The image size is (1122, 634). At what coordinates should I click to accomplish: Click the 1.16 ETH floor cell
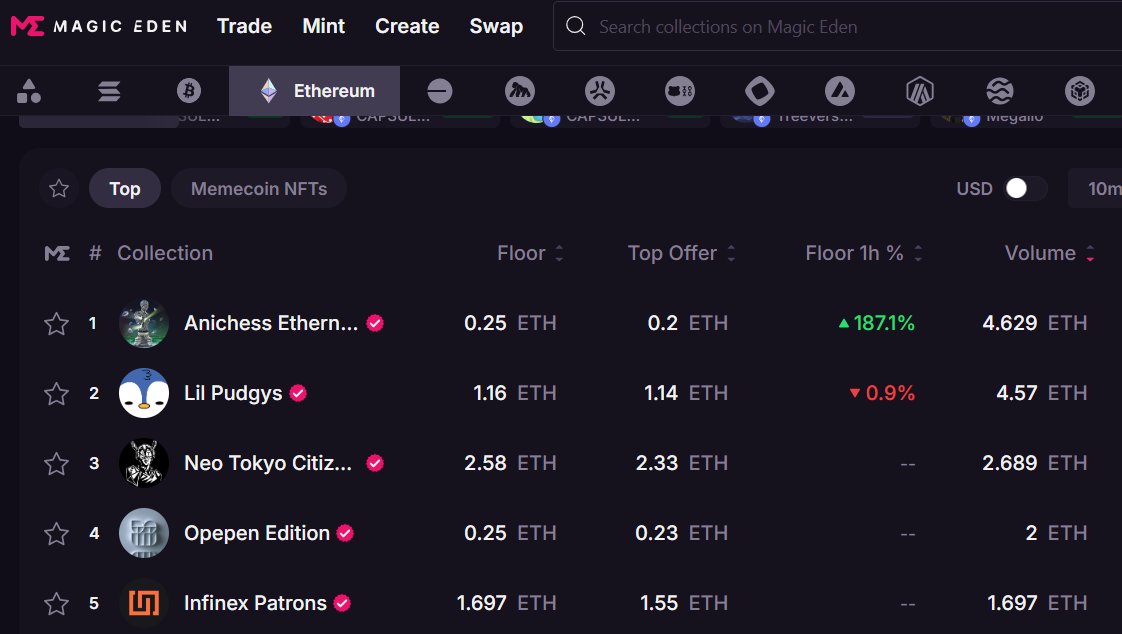[x=514, y=393]
